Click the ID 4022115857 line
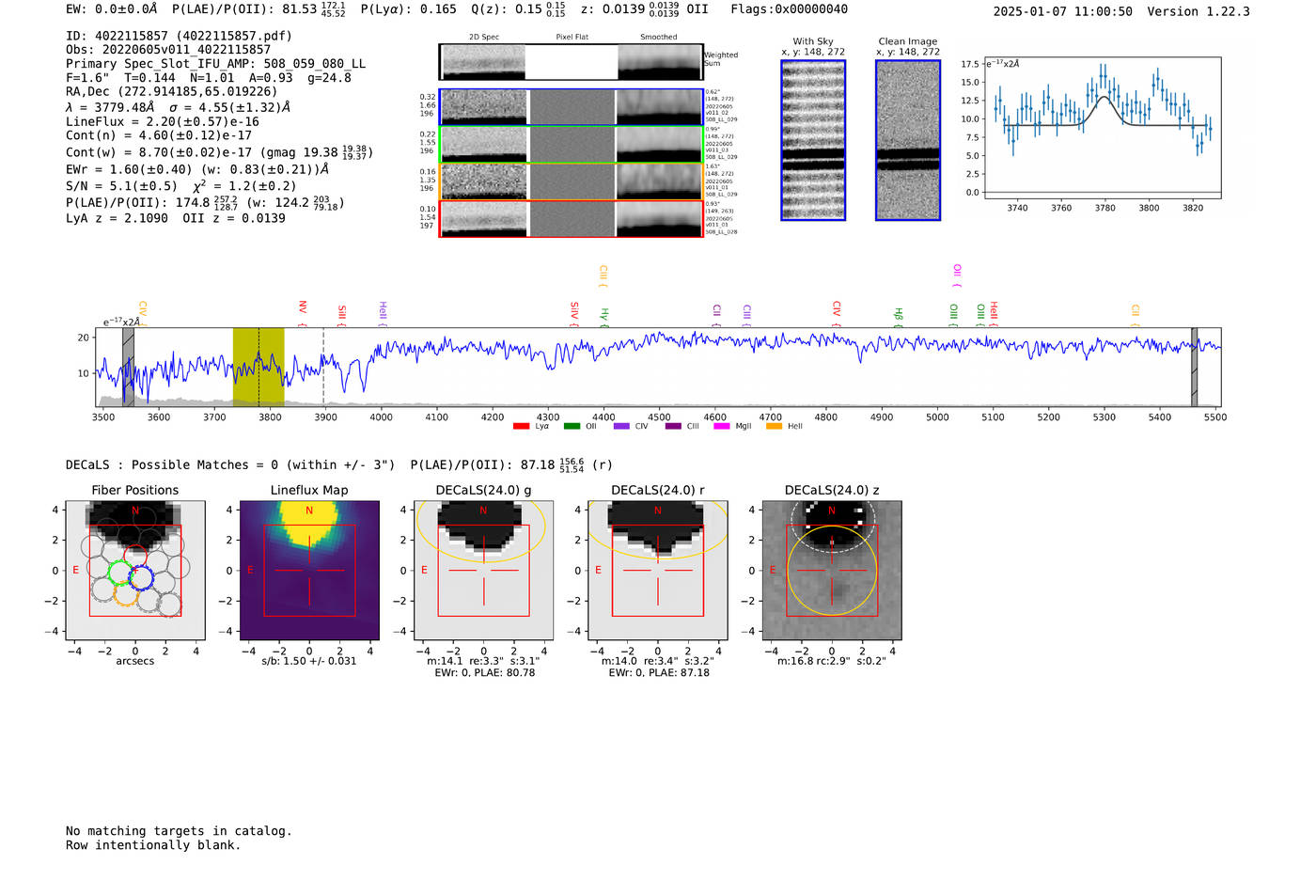The image size is (1316, 896). tap(179, 36)
